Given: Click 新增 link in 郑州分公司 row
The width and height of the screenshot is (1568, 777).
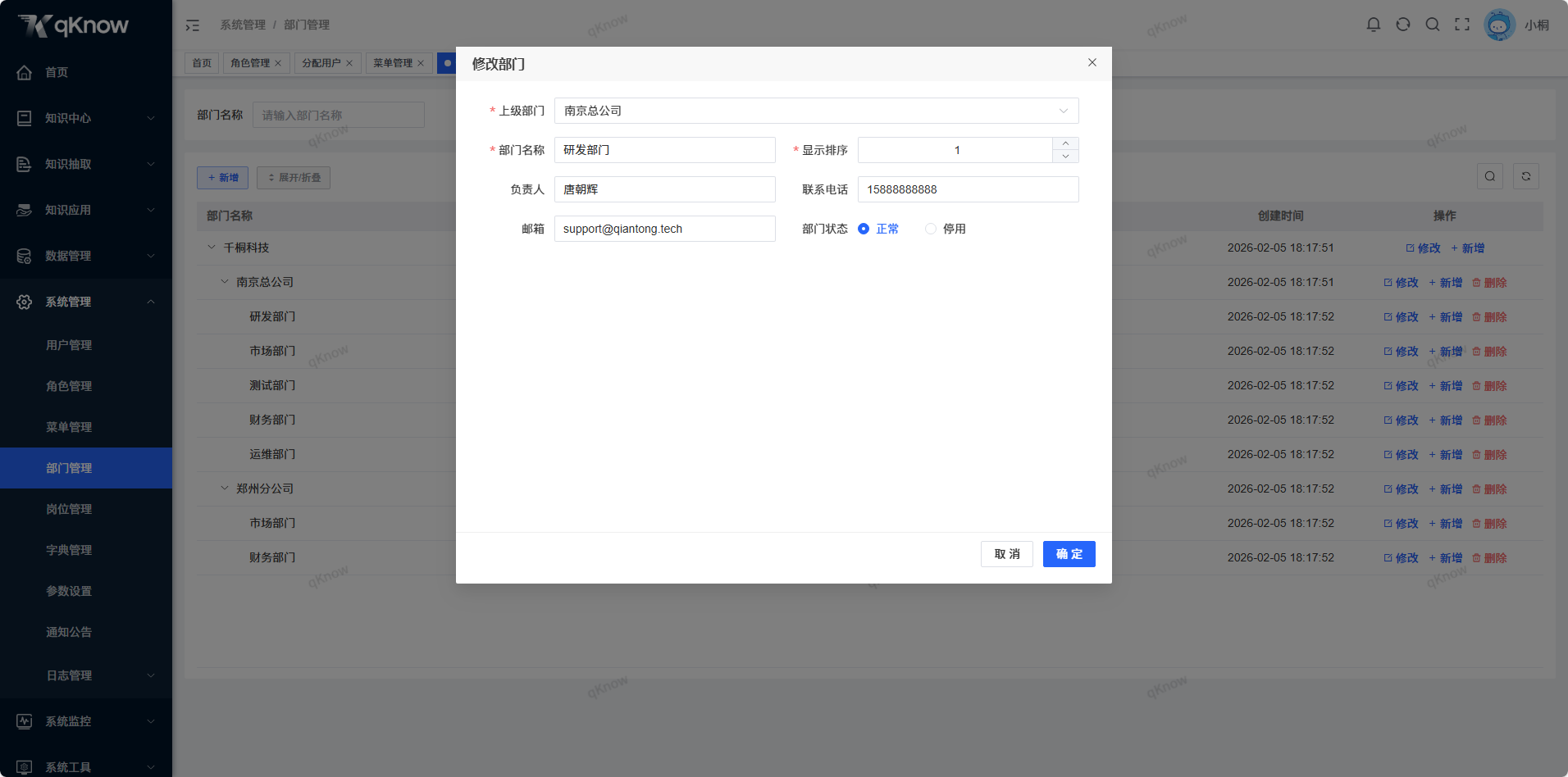Looking at the screenshot, I should pyautogui.click(x=1445, y=489).
